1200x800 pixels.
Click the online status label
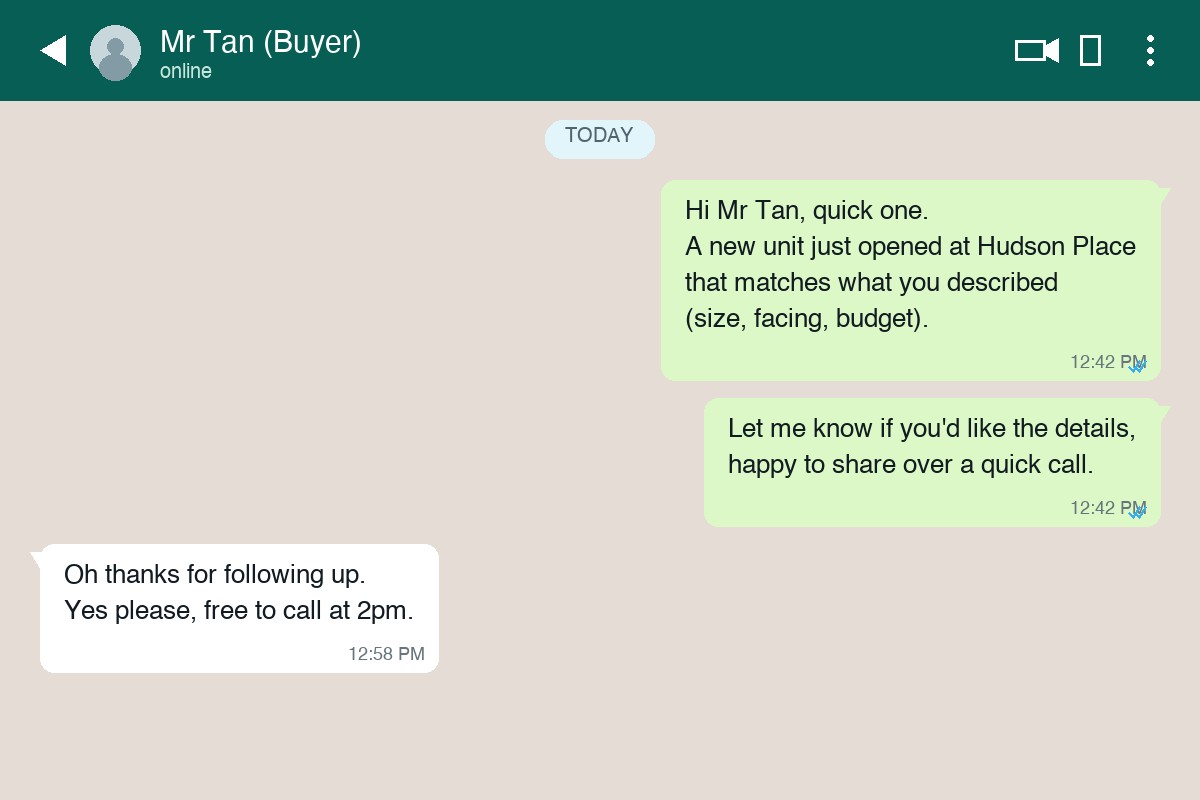click(185, 71)
